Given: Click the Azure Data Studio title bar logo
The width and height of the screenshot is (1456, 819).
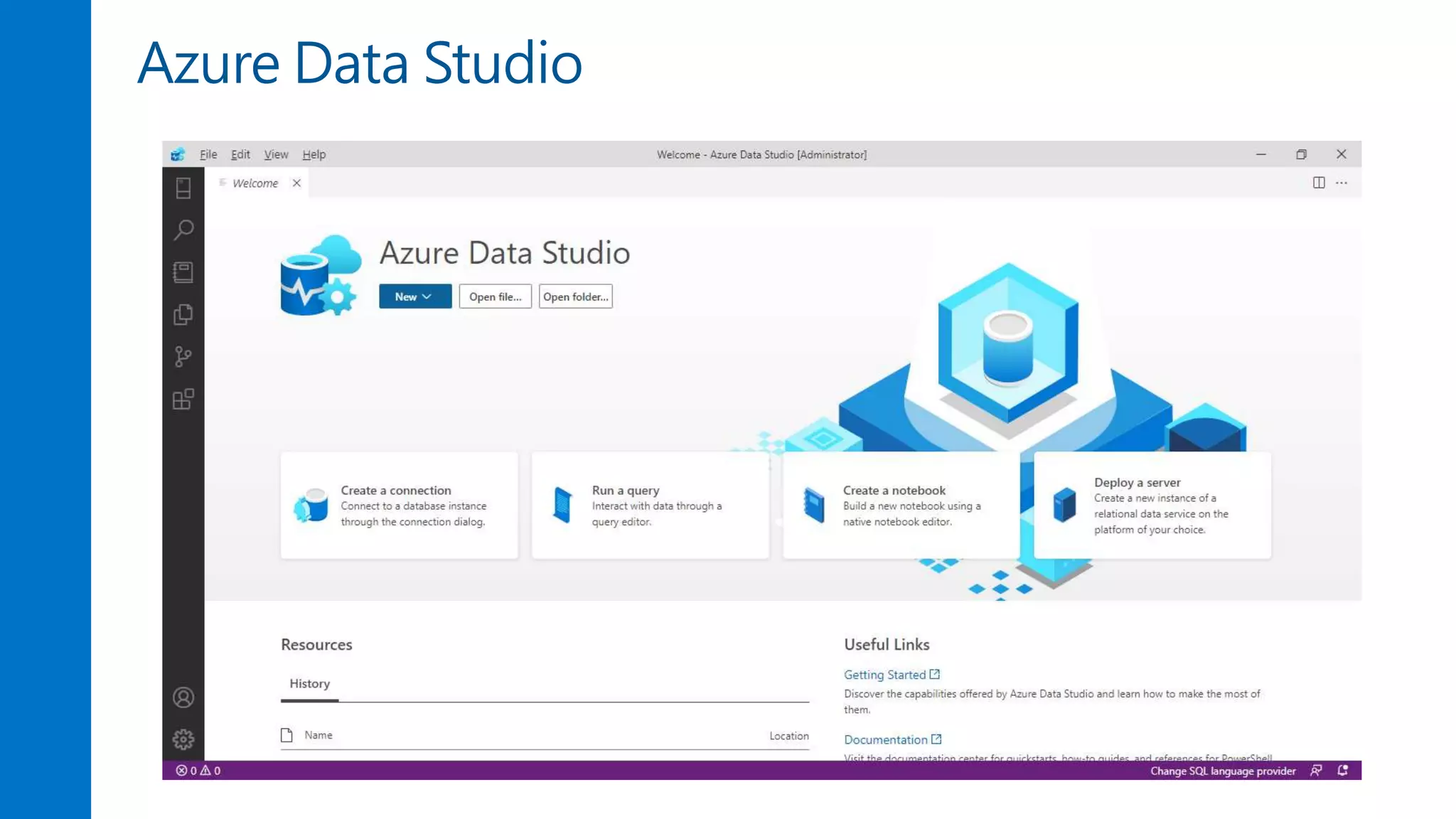Looking at the screenshot, I should (x=178, y=154).
